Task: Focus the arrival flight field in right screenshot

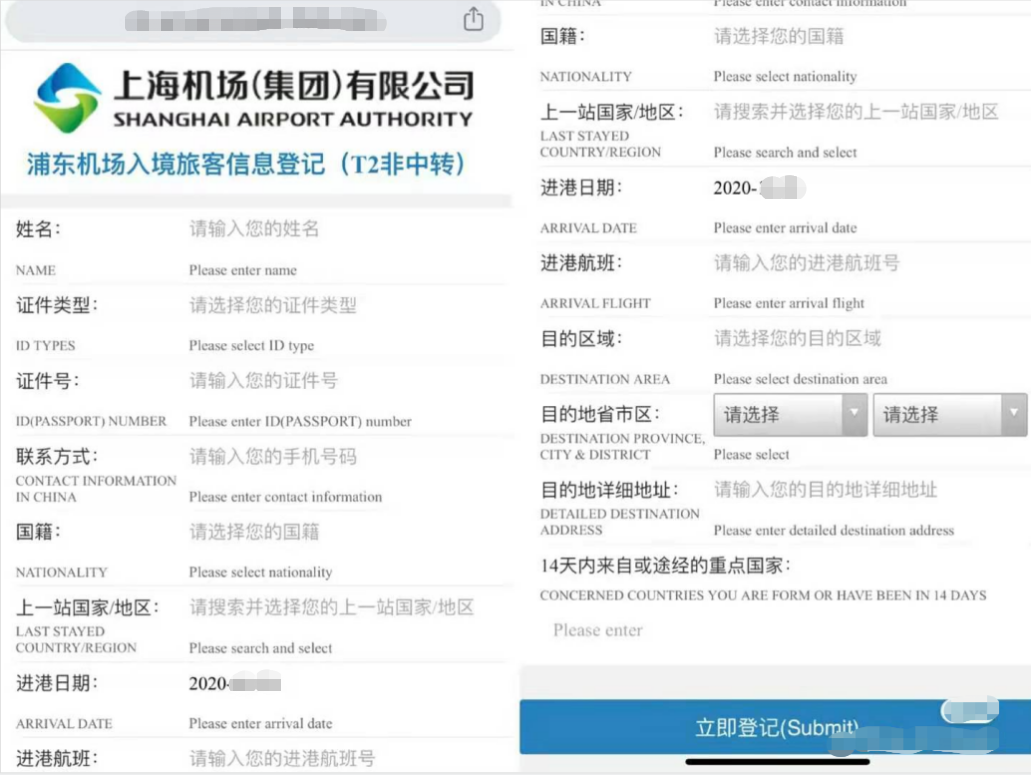Action: point(807,263)
